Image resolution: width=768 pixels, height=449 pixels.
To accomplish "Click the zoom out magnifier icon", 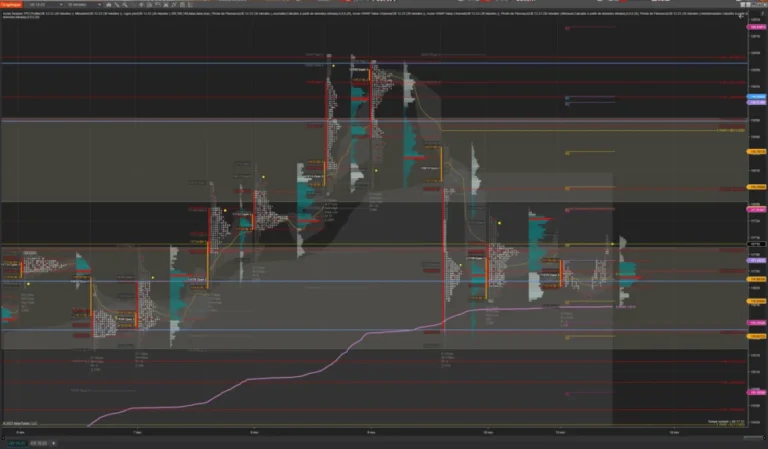I will (x=147, y=4).
